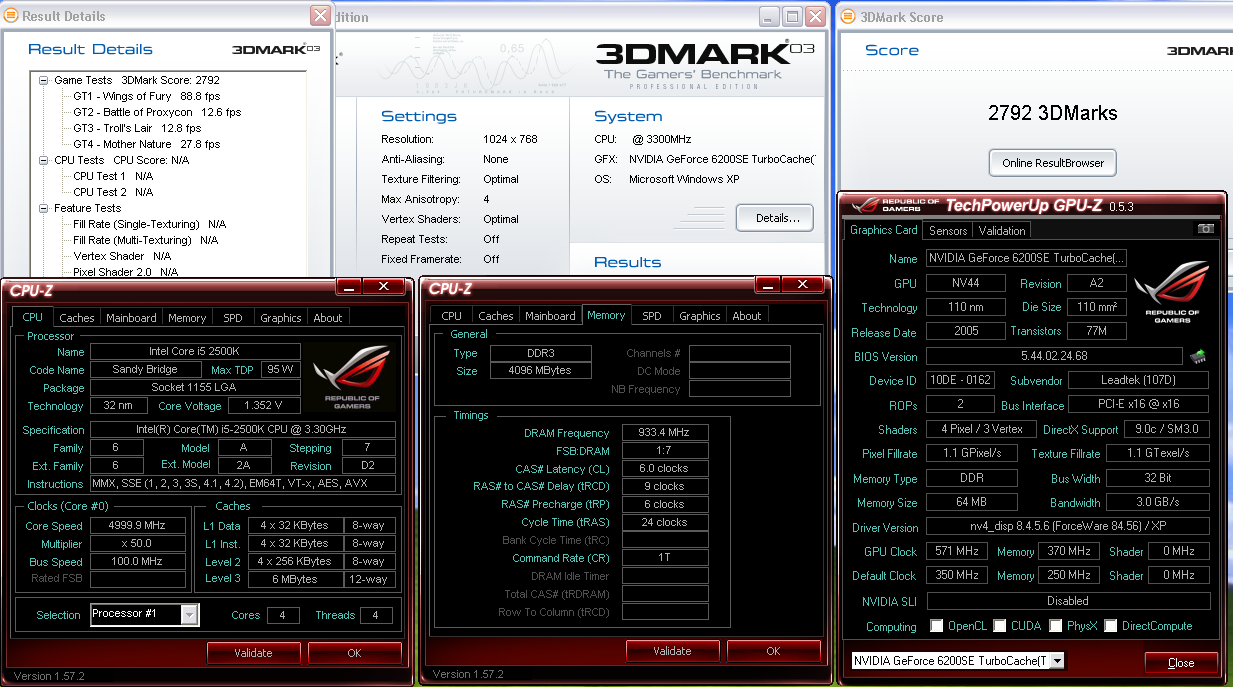Click the Intel Core i5 2500K name field

pyautogui.click(x=195, y=352)
